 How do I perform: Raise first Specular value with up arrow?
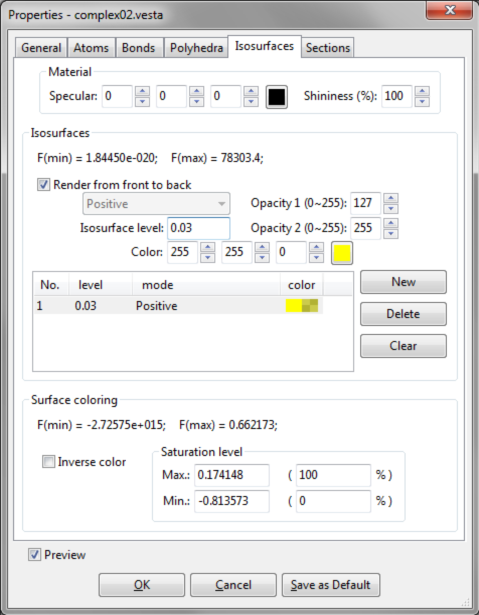(142, 91)
